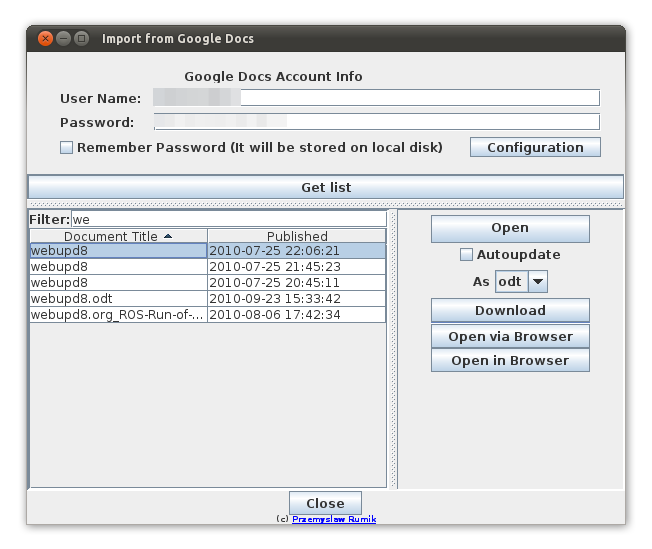Select webupd8 row published 20:45:11

click(x=208, y=283)
